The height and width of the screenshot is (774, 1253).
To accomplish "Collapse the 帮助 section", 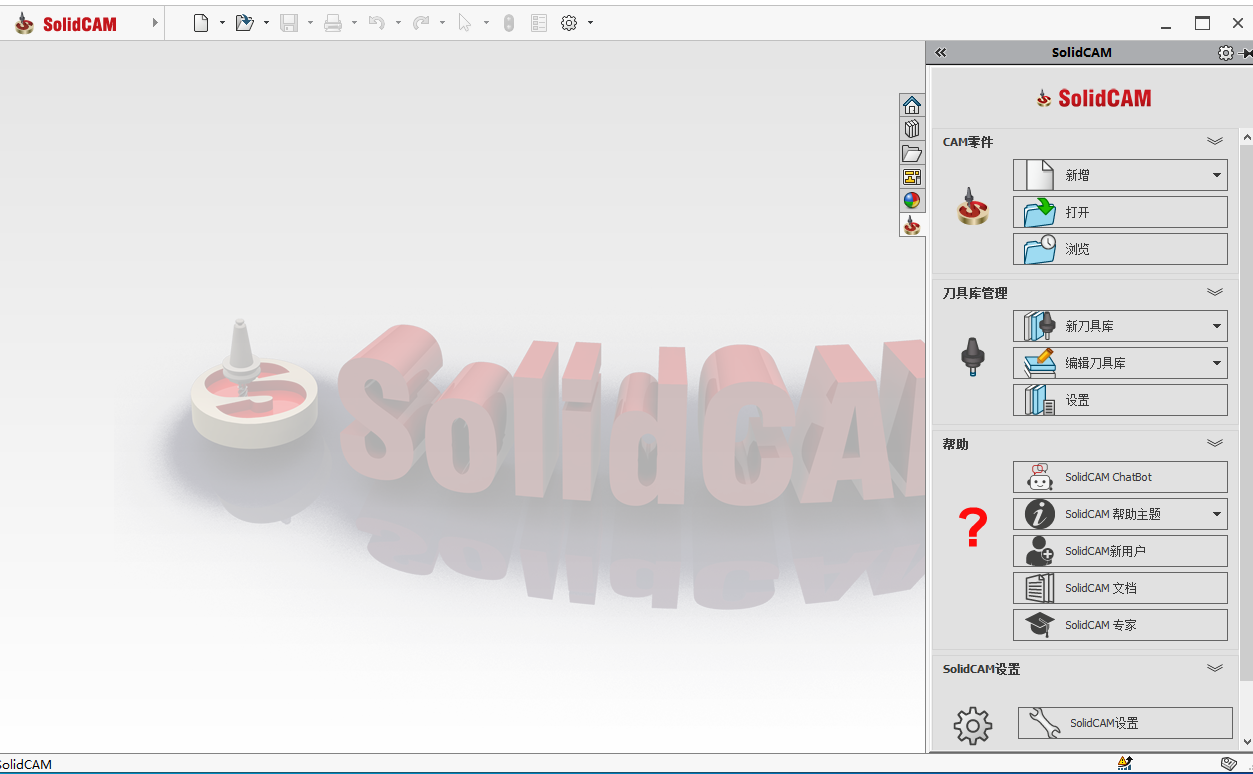I will (x=1215, y=444).
